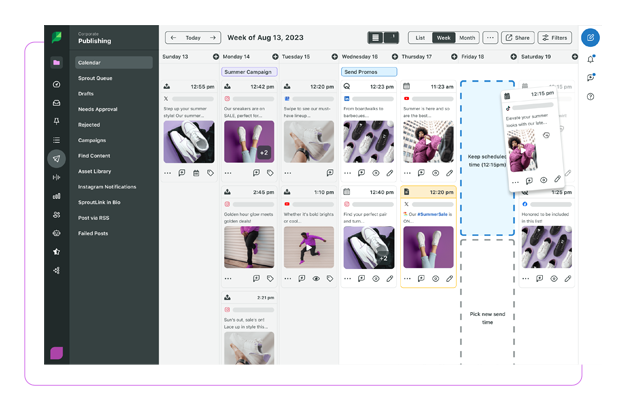Image resolution: width=630 pixels, height=410 pixels.
Task: Click the Share button
Action: 516,38
